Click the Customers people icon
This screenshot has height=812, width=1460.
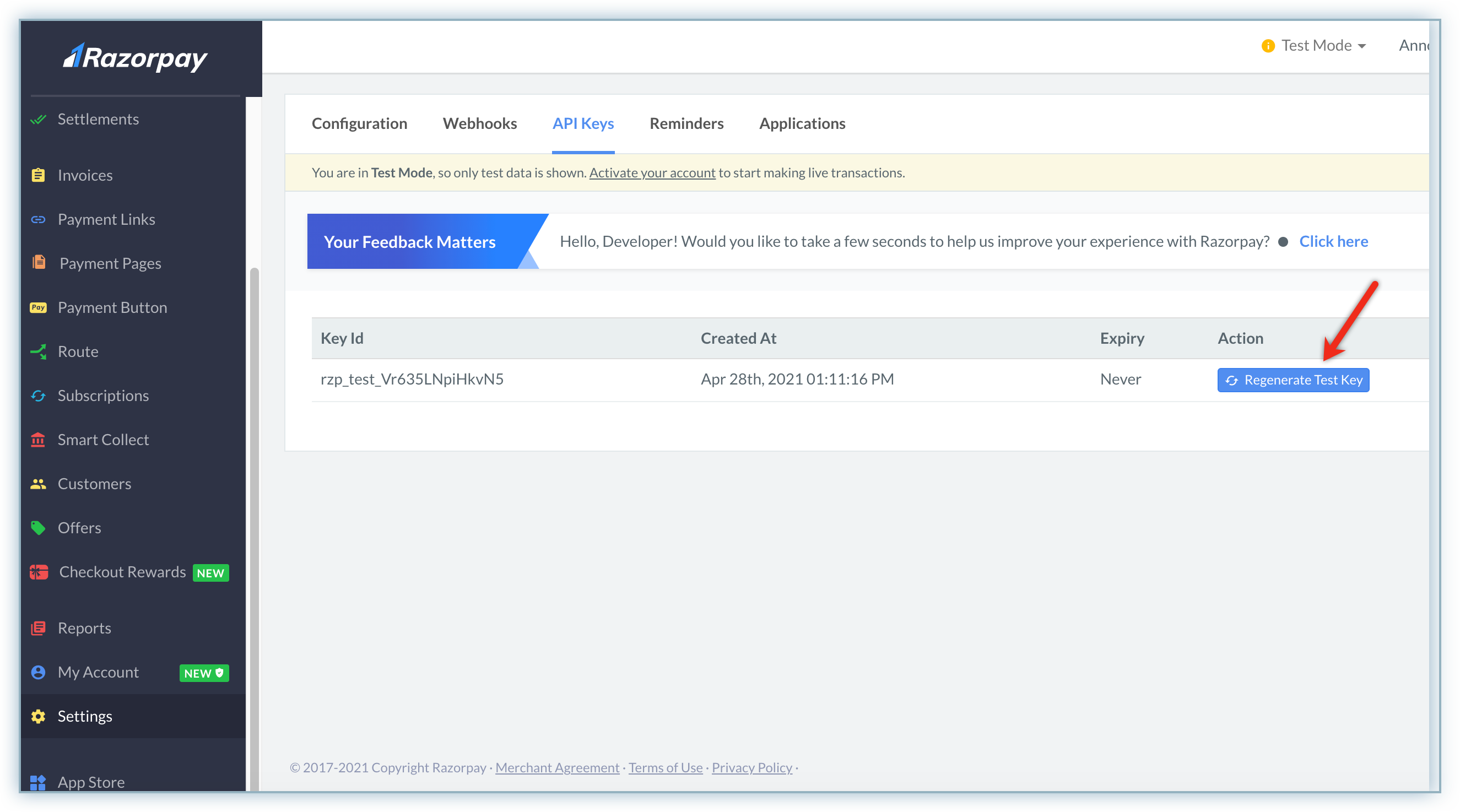[x=38, y=484]
